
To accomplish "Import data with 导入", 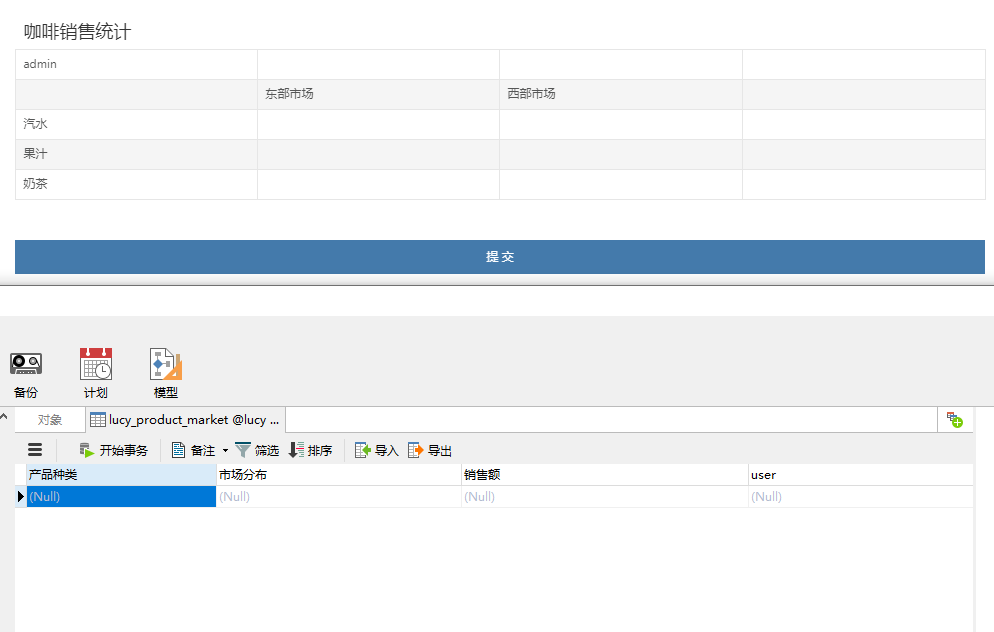I will click(x=377, y=451).
